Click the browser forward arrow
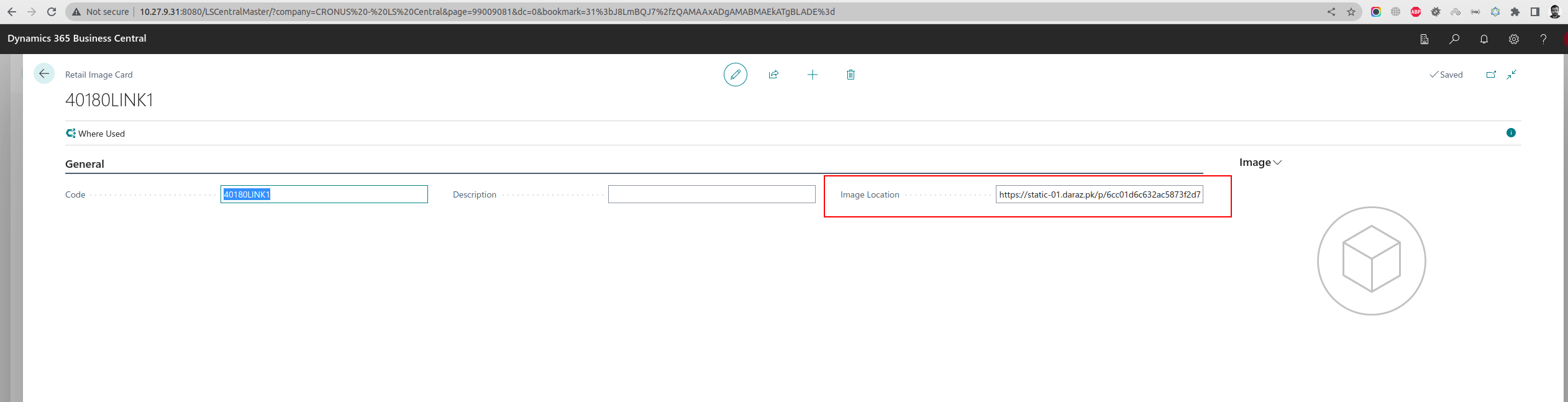 click(x=32, y=12)
